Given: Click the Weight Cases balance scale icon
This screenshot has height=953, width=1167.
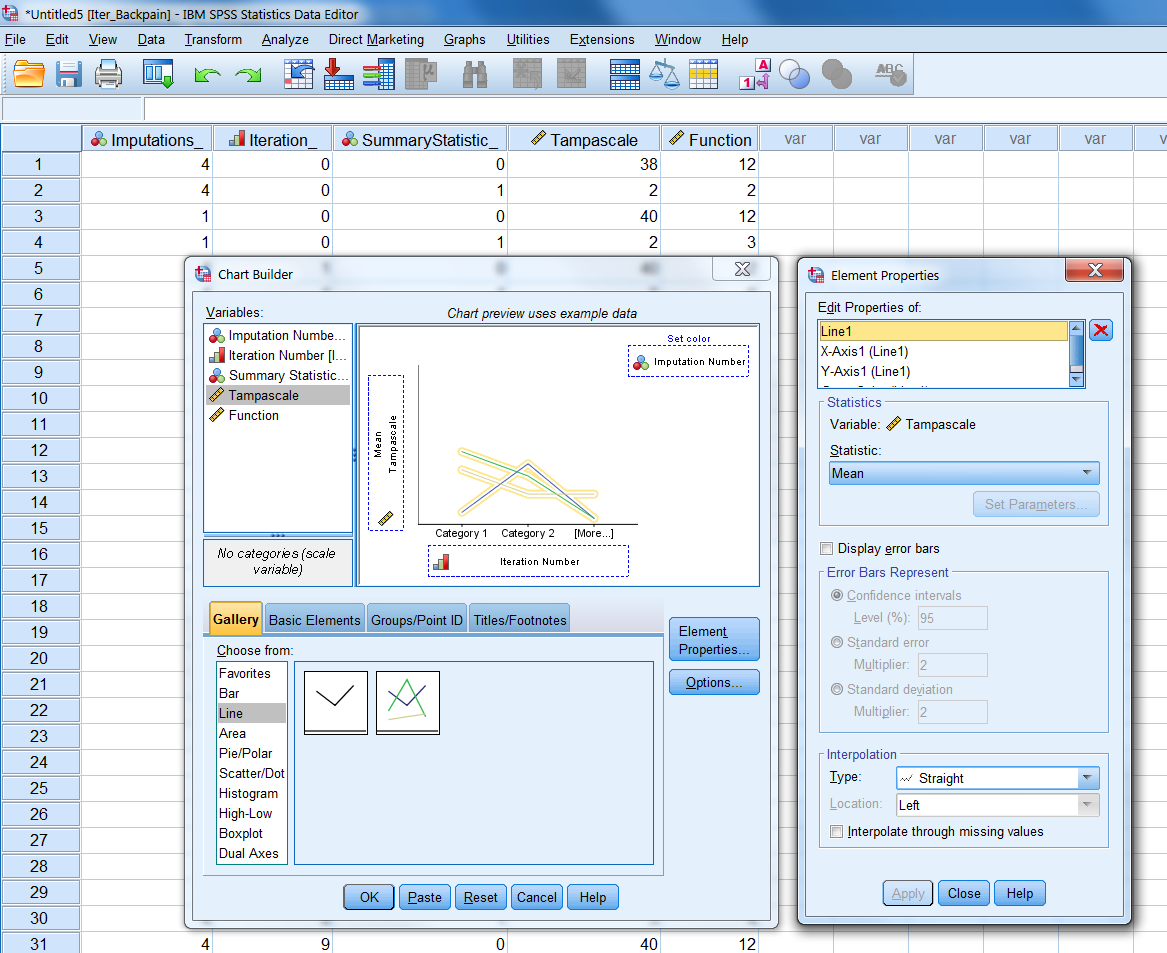Looking at the screenshot, I should pos(664,74).
